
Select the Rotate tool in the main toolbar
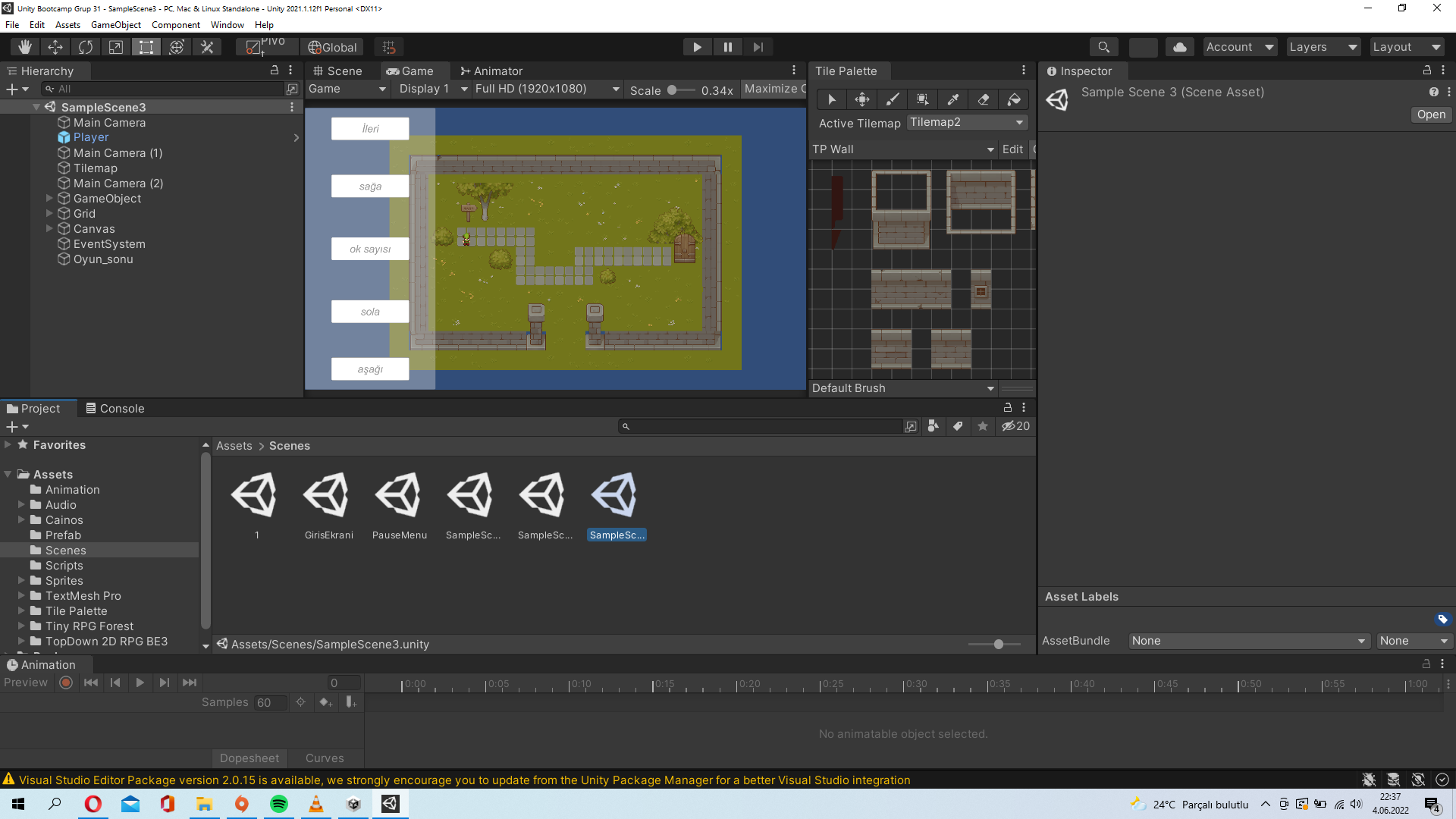[x=86, y=46]
